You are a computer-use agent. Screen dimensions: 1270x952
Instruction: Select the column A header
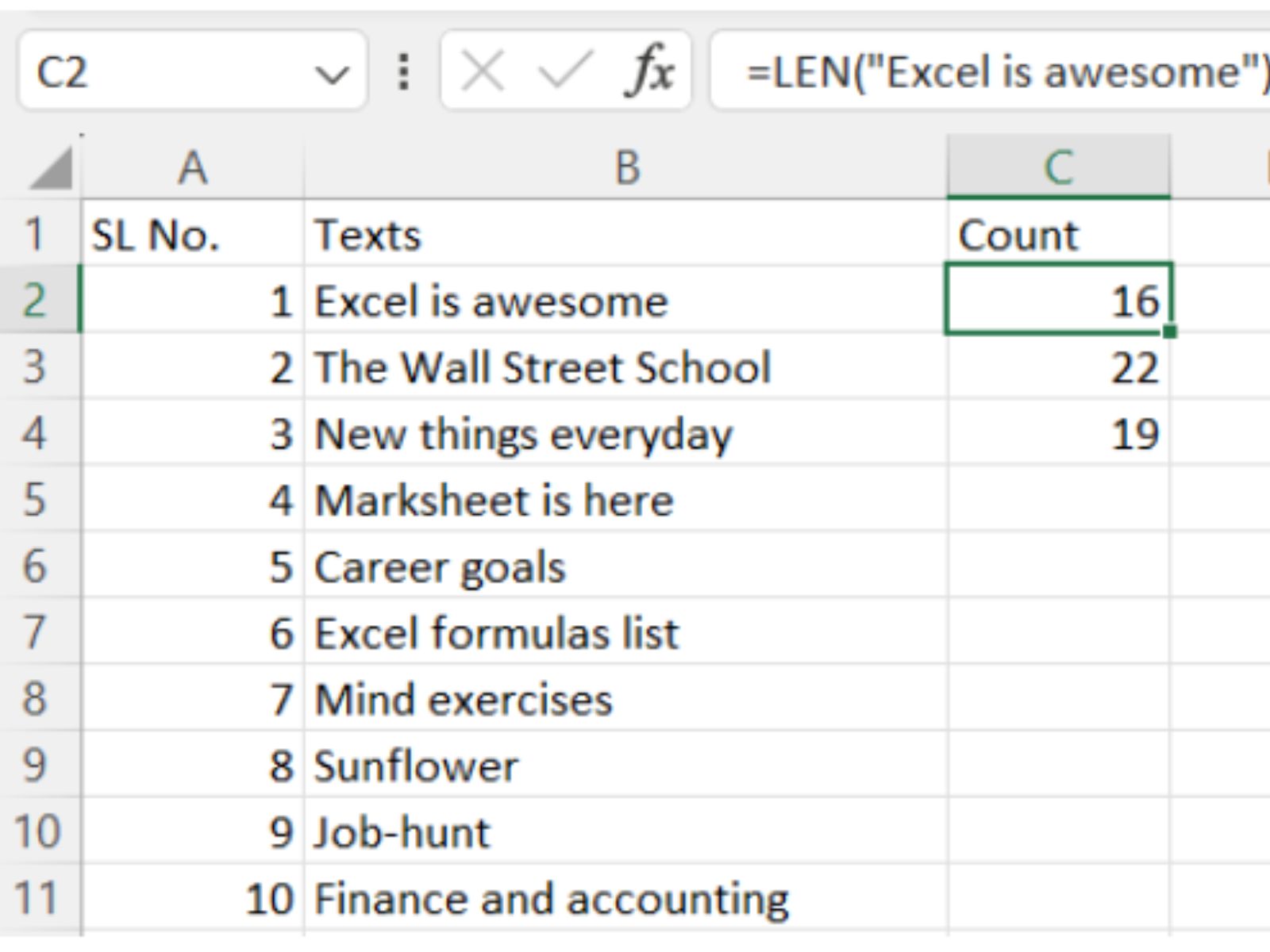(190, 167)
